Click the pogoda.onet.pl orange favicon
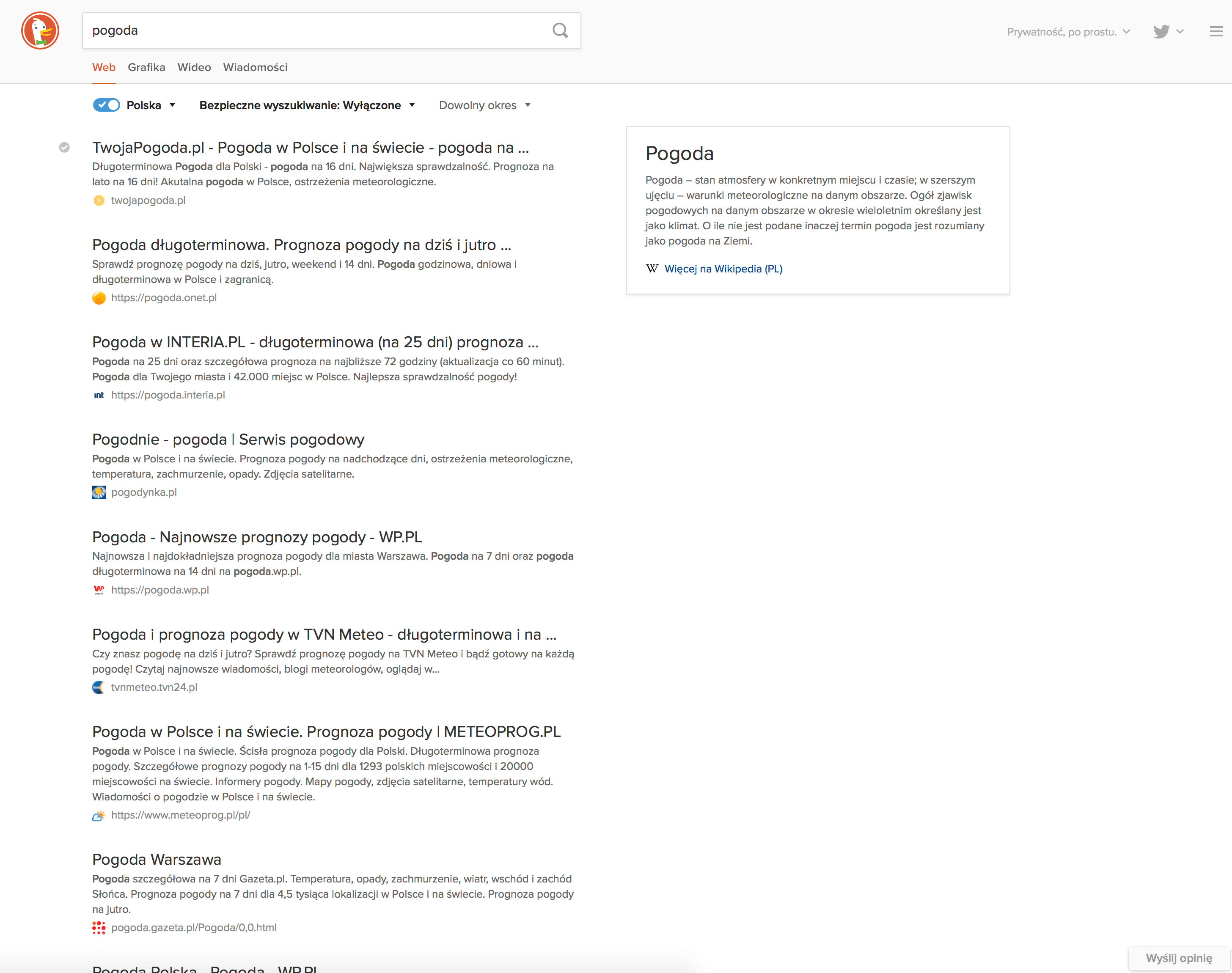Screen dimensions: 1232x973 [99, 298]
